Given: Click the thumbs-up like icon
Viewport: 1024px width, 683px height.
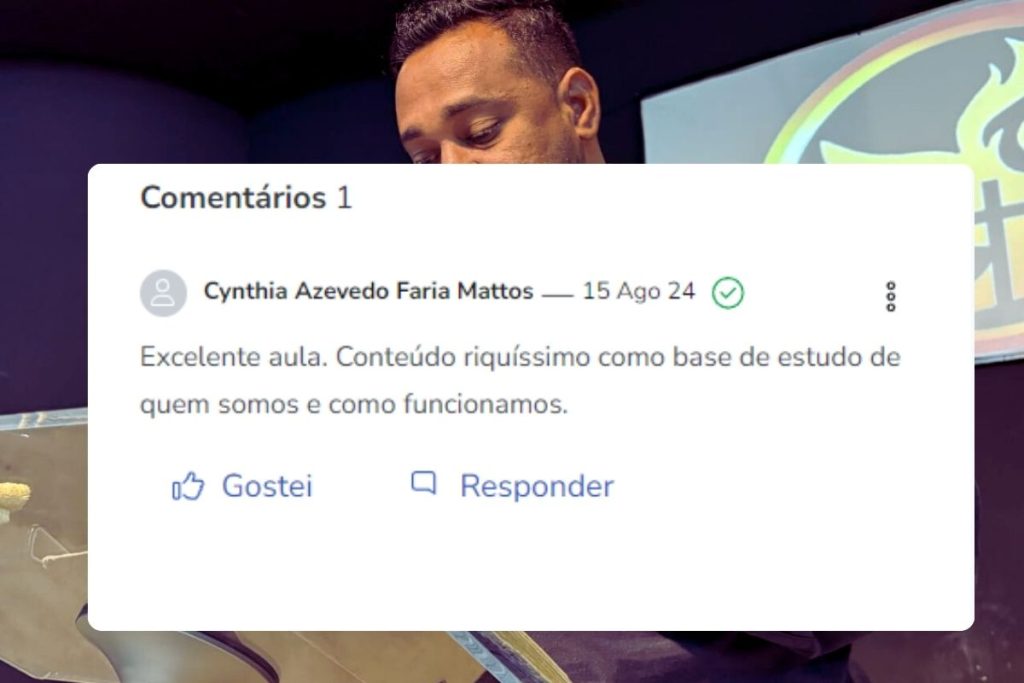Looking at the screenshot, I should click(188, 486).
